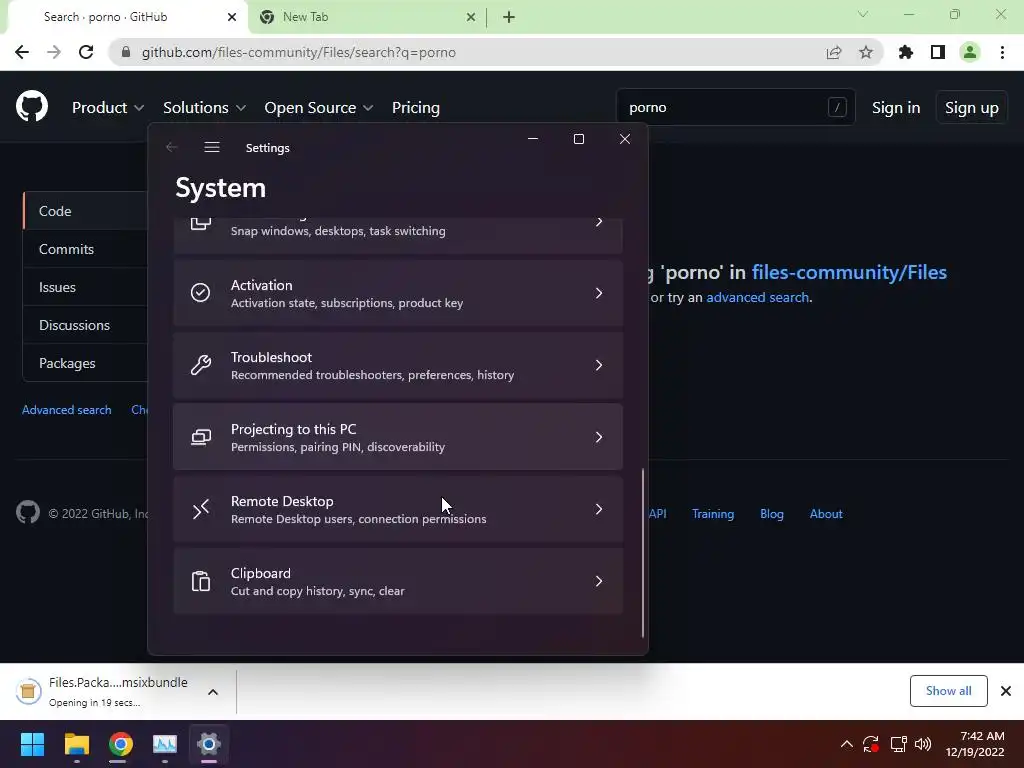
Task: Close the Search porno GitHub tab
Action: (x=232, y=17)
